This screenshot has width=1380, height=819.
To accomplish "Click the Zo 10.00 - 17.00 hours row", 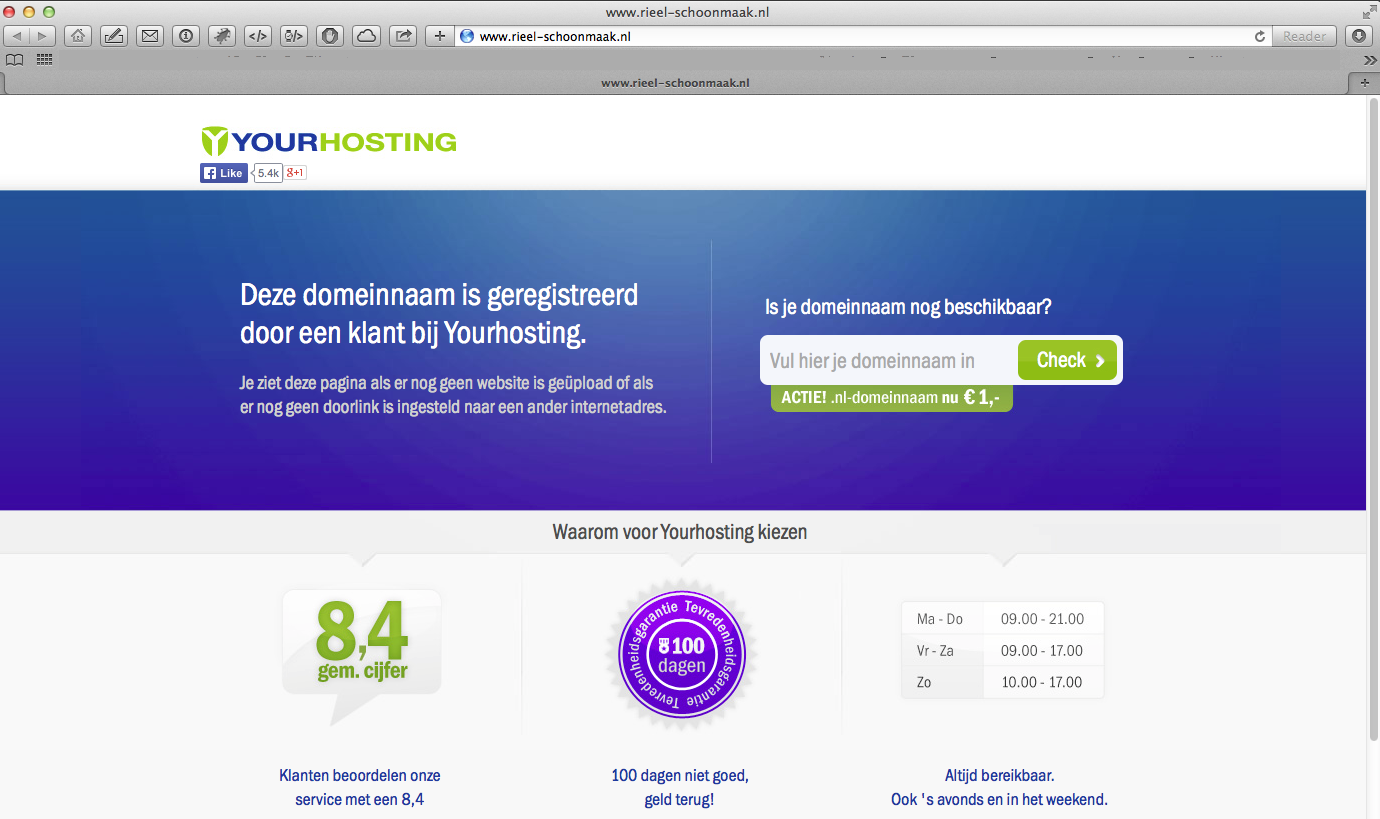I will click(x=1002, y=682).
